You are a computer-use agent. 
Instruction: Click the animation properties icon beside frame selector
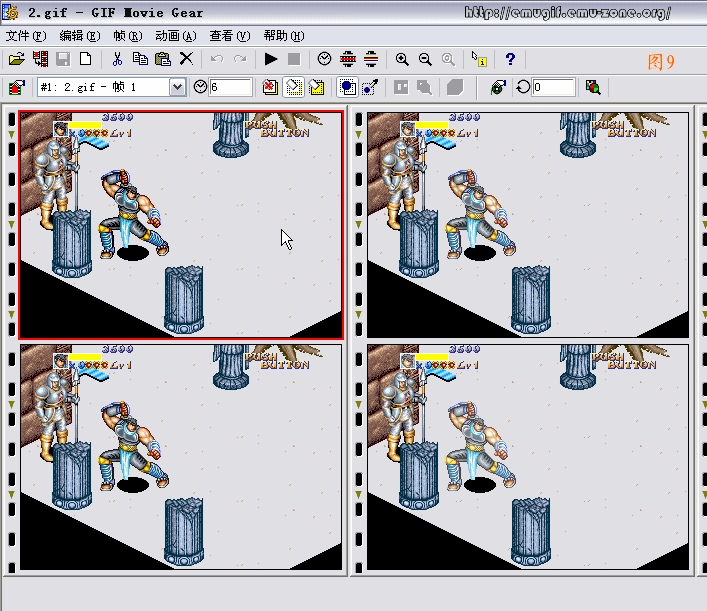(17, 87)
